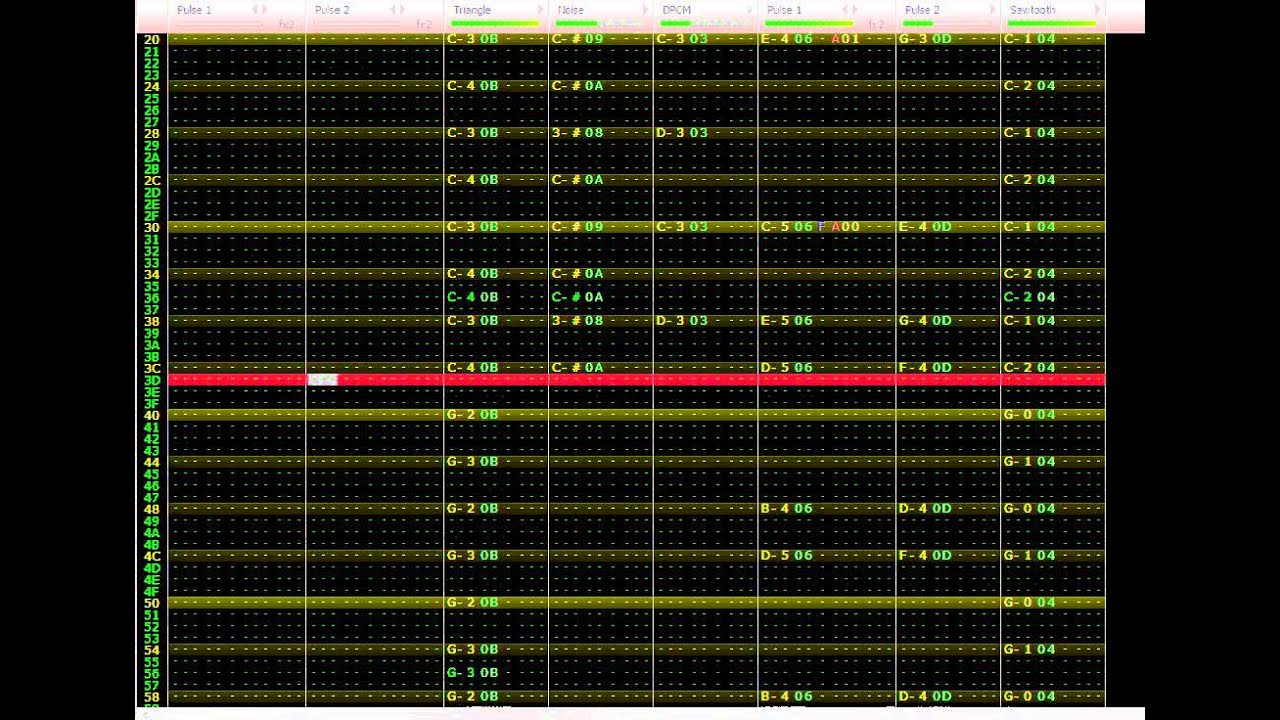Select Sawtooth note C-2 04 in row 24
This screenshot has height=720, width=1280.
point(1029,86)
